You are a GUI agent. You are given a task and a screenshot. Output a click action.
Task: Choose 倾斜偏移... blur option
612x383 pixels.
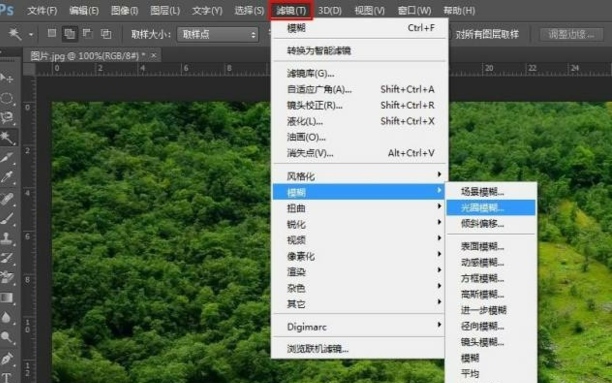(x=491, y=223)
